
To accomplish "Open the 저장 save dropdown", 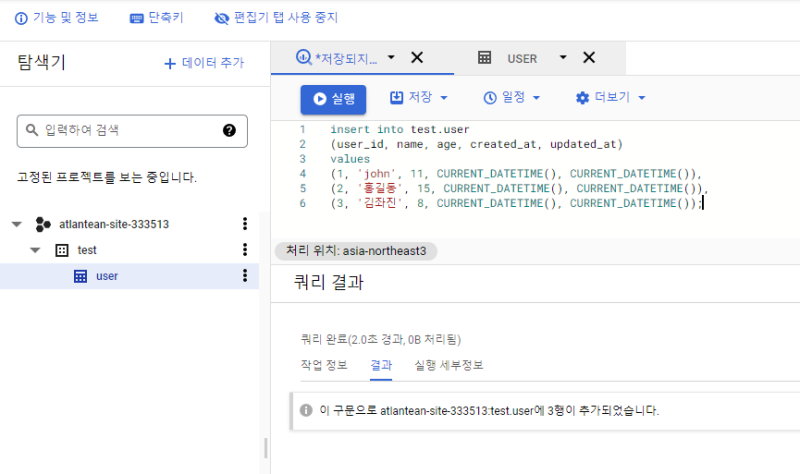I will pos(418,98).
